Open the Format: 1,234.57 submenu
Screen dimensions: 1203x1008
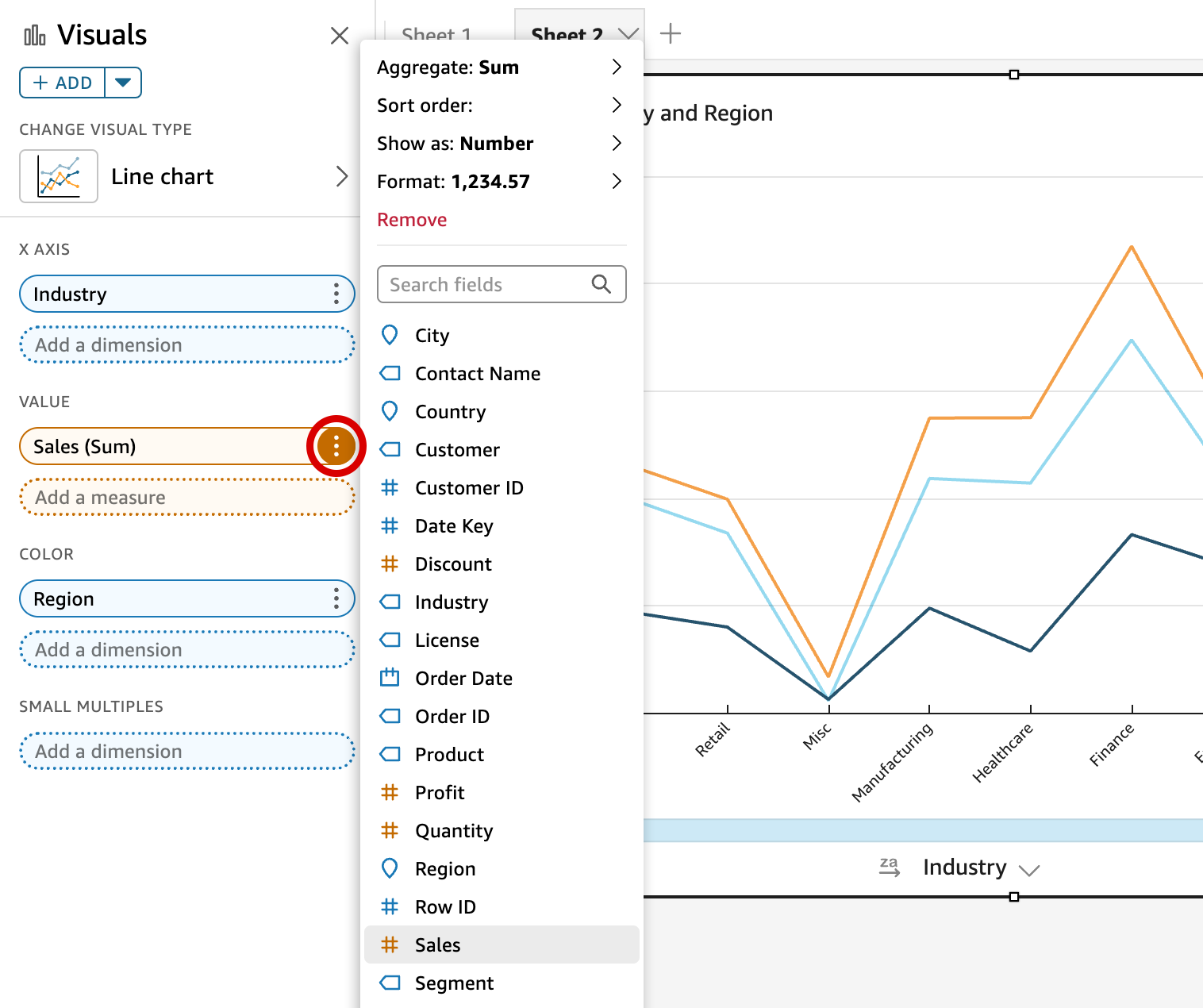[x=502, y=182]
